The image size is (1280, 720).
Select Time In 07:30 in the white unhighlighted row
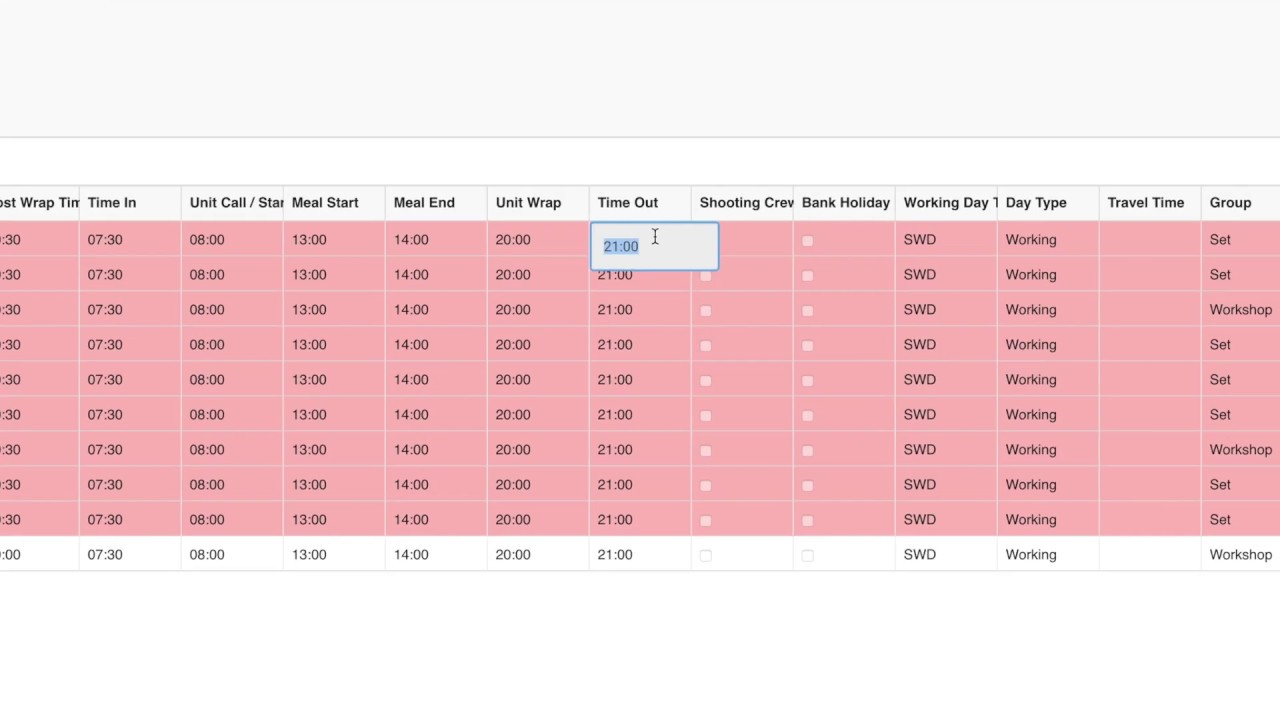pos(130,554)
